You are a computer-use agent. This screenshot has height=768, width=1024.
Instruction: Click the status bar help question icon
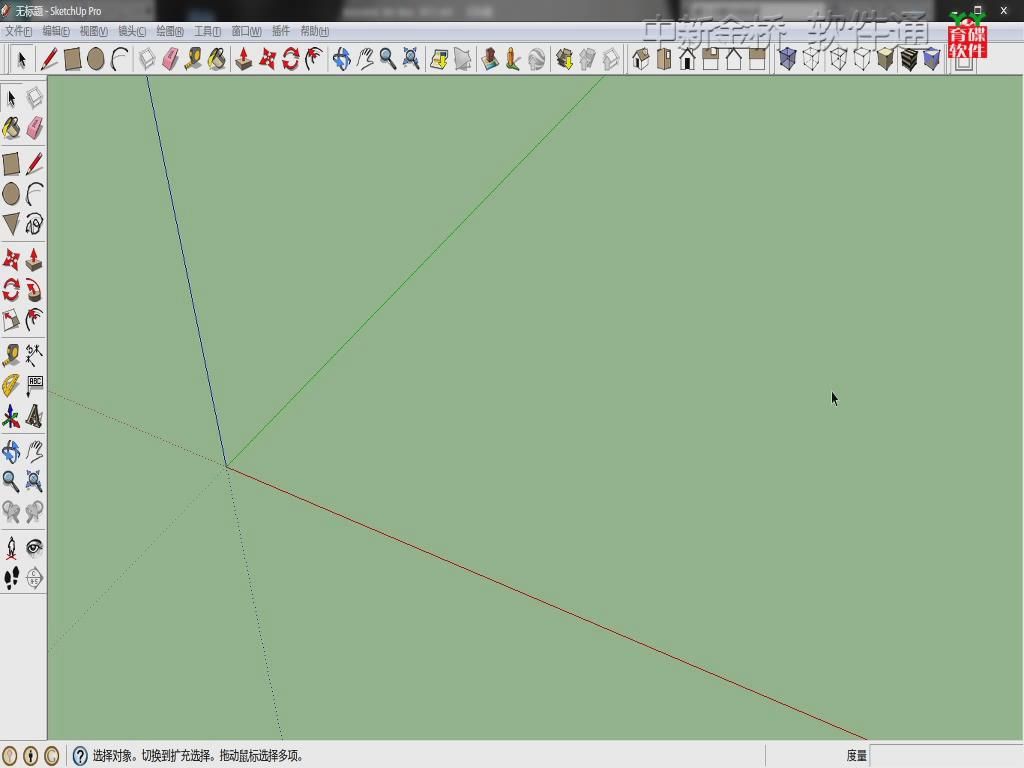[80, 756]
